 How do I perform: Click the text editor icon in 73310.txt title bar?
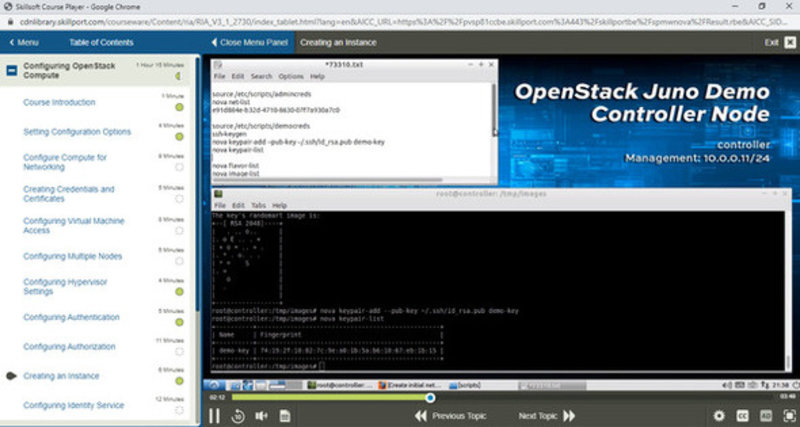(218, 65)
